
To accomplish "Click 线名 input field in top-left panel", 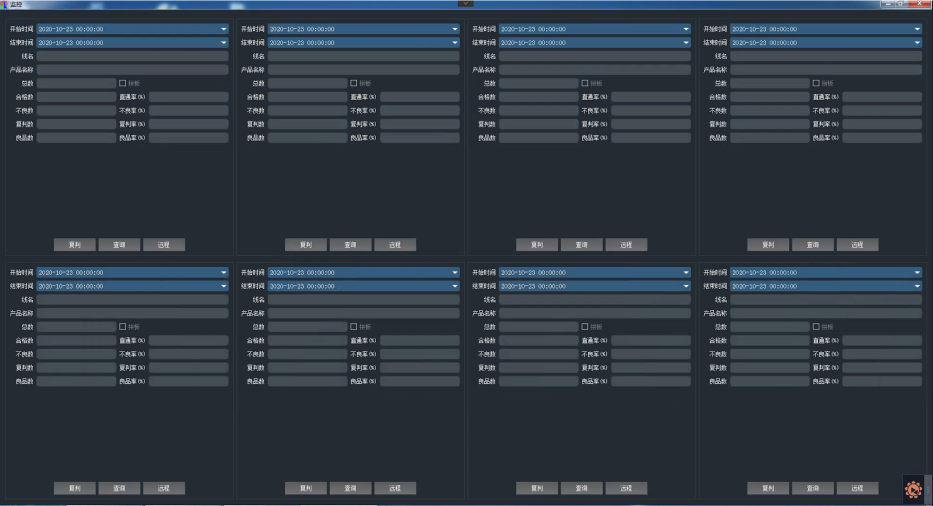I will [132, 56].
